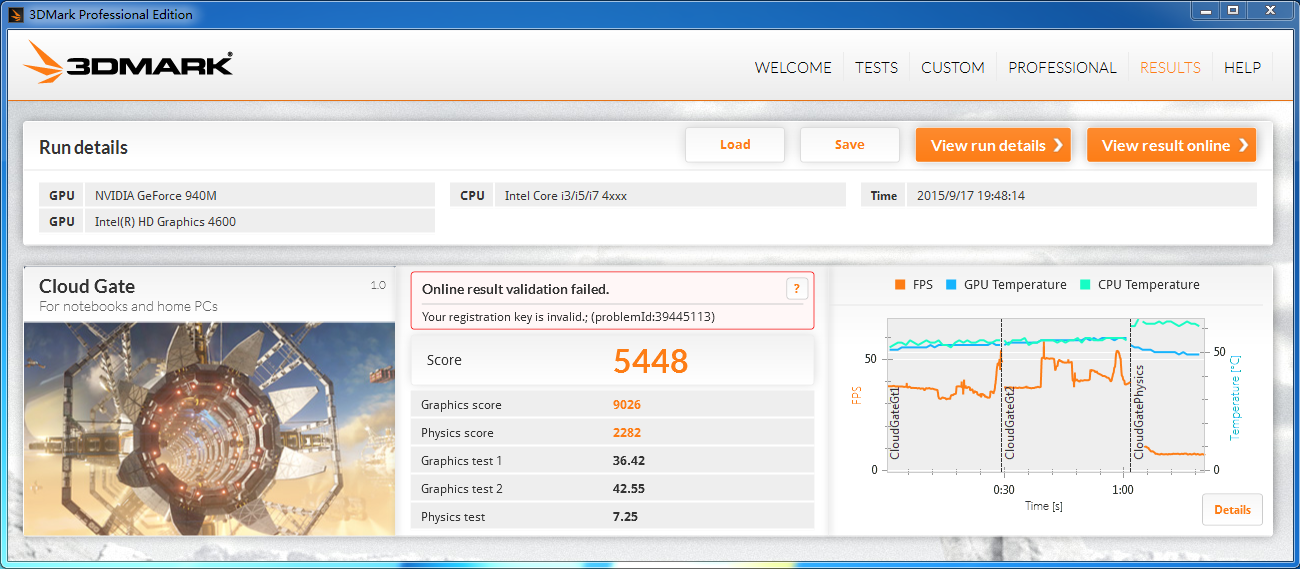Click the overall score 5448
Screen dimensions: 1300x569
coord(651,361)
